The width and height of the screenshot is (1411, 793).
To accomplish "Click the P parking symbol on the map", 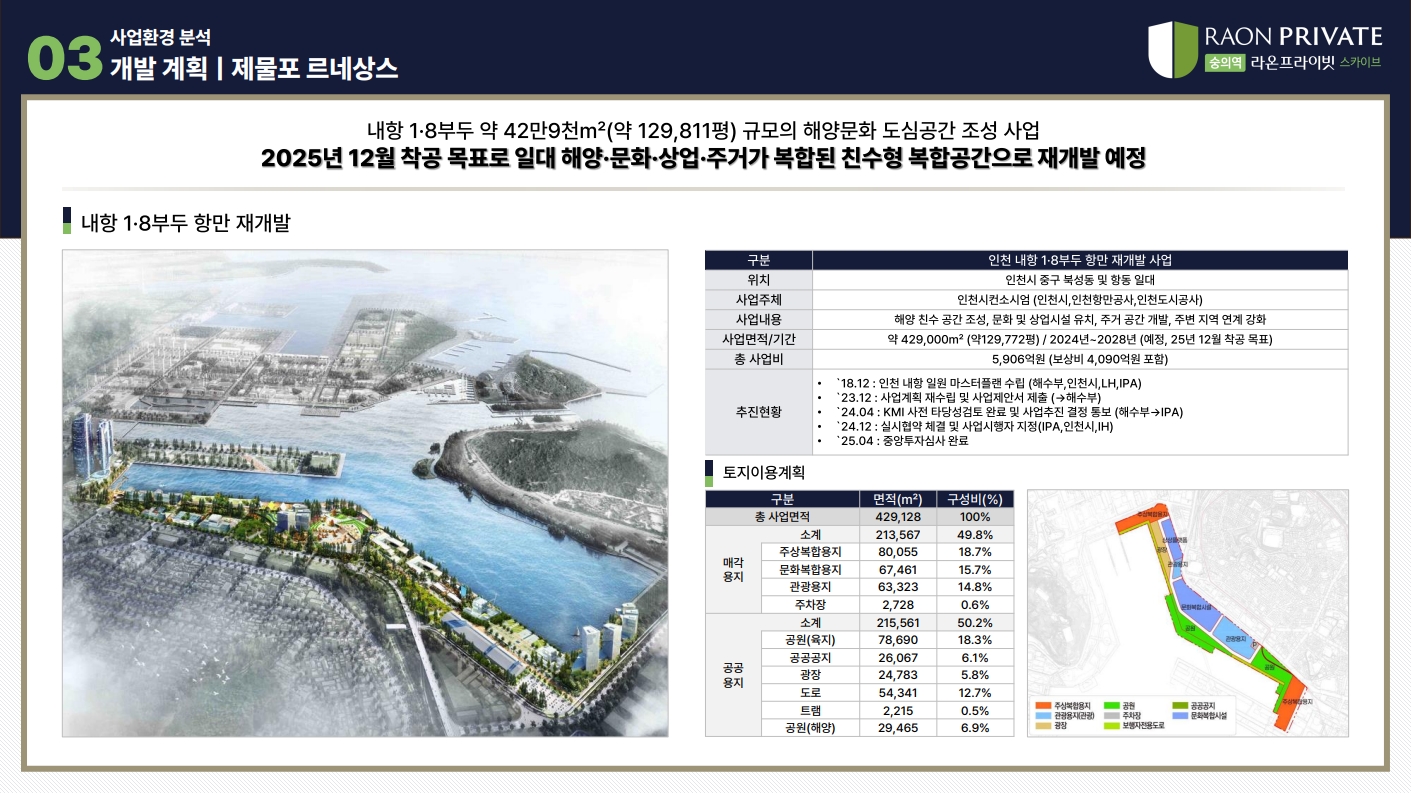I will coord(1254,646).
